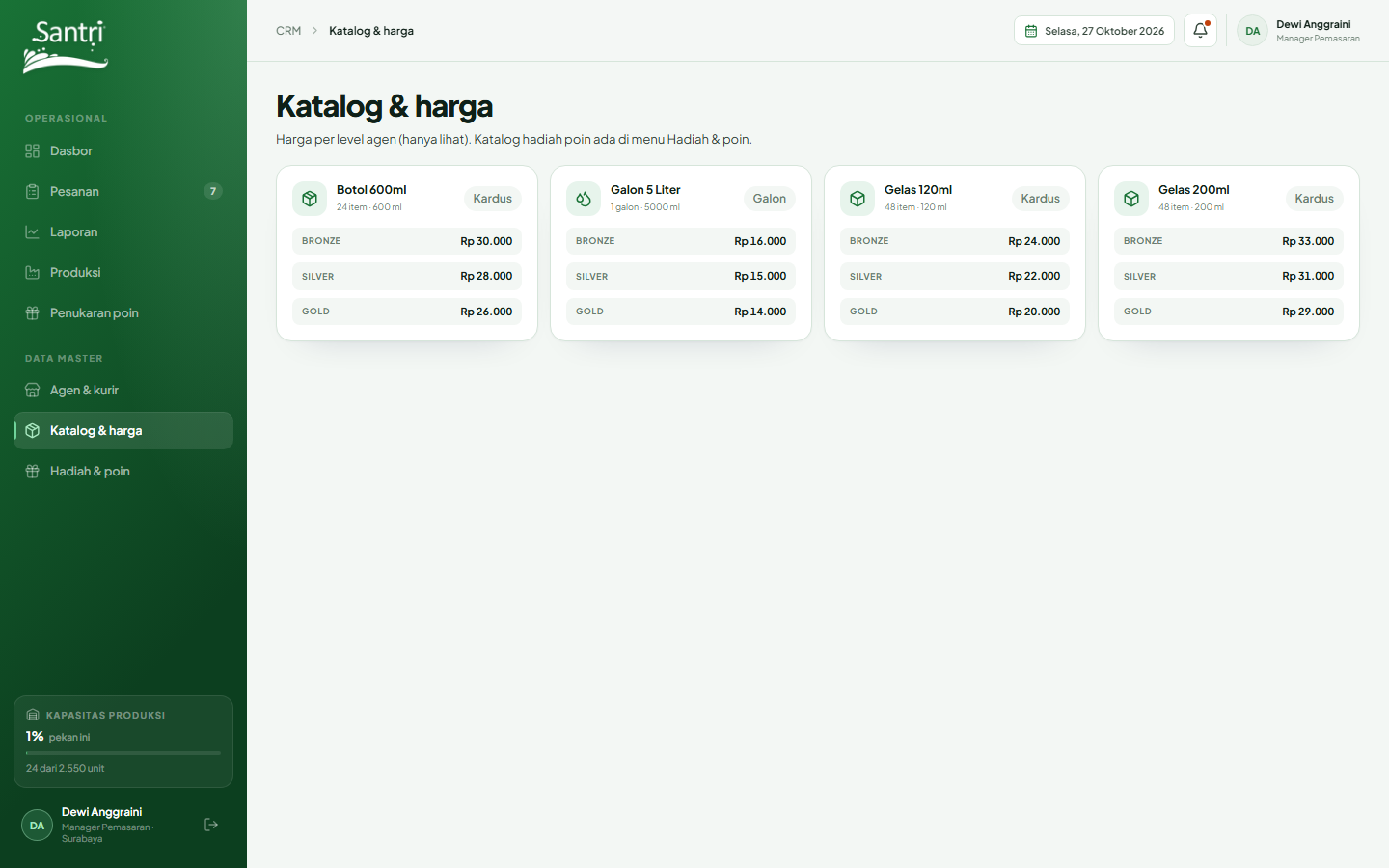The width and height of the screenshot is (1389, 868).
Task: Click the Gold price Rp 26.000
Action: (486, 312)
